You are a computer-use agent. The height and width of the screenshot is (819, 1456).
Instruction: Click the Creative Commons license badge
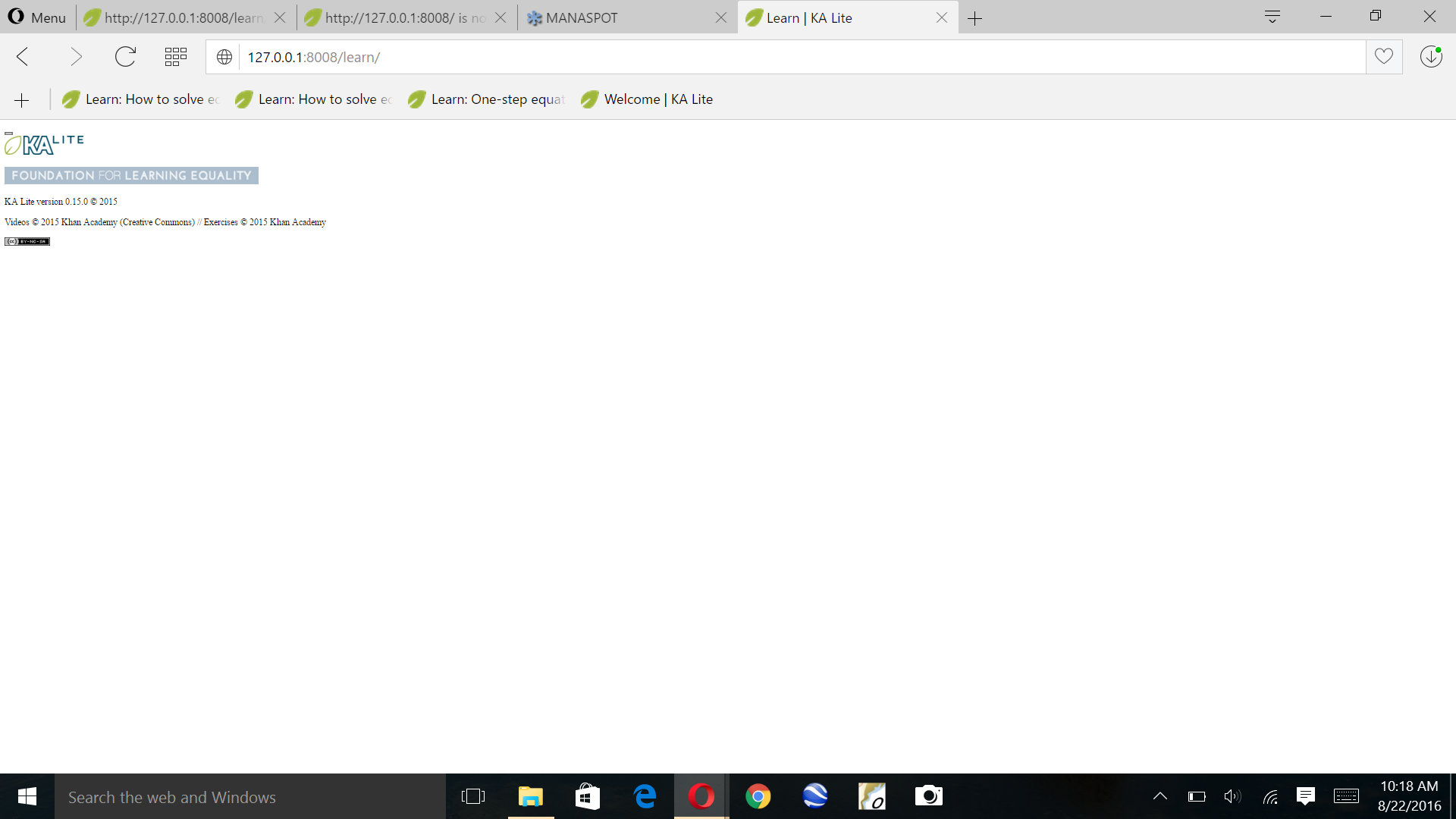[x=27, y=241]
